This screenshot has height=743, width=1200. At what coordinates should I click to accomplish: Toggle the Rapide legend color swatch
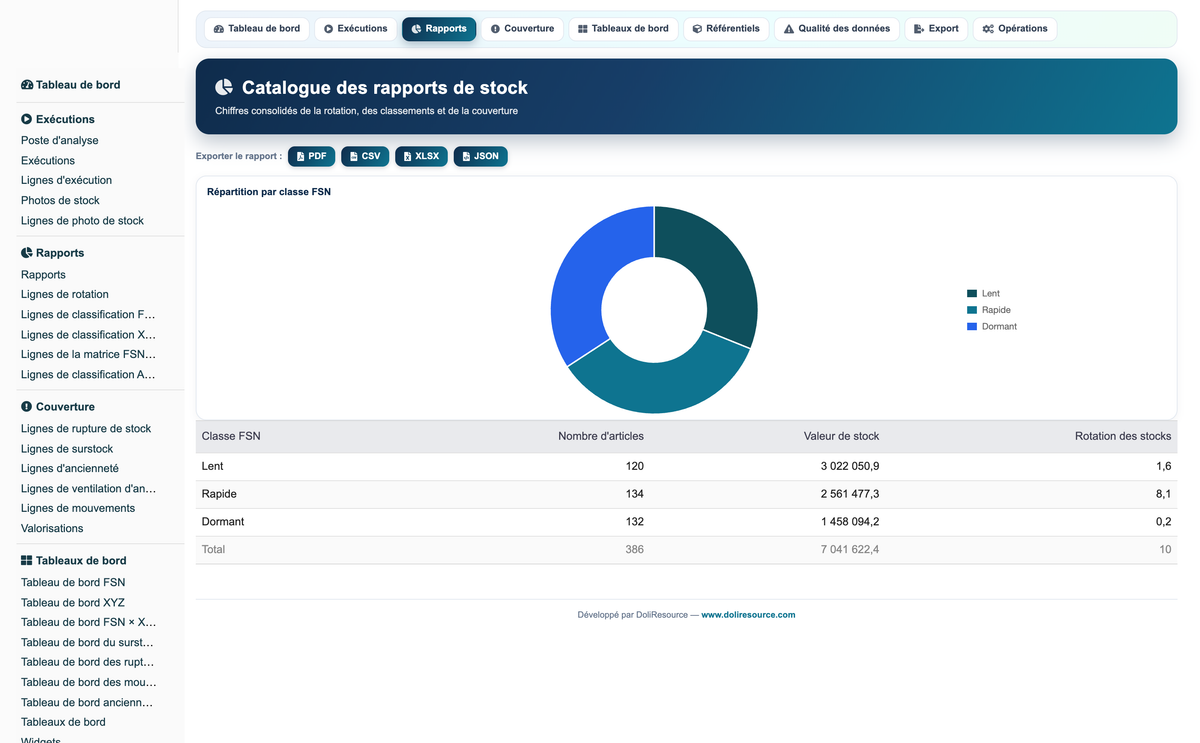(972, 310)
